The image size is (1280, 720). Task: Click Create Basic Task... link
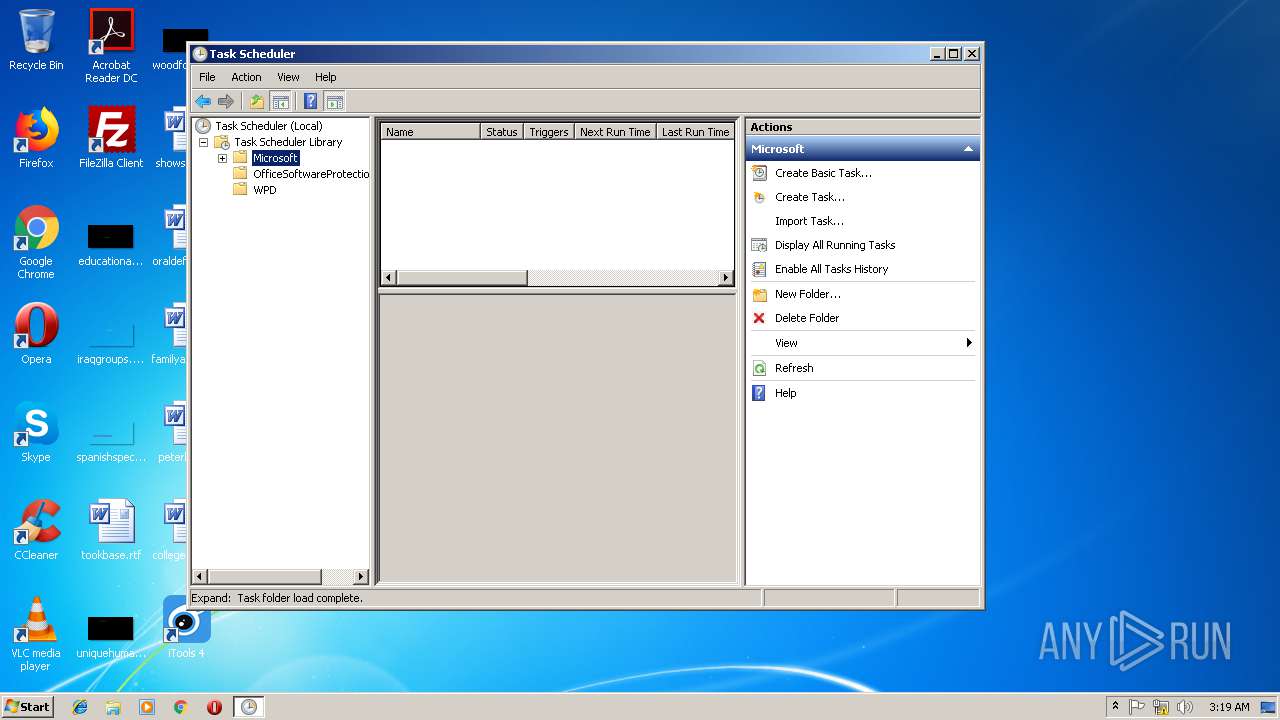point(823,173)
